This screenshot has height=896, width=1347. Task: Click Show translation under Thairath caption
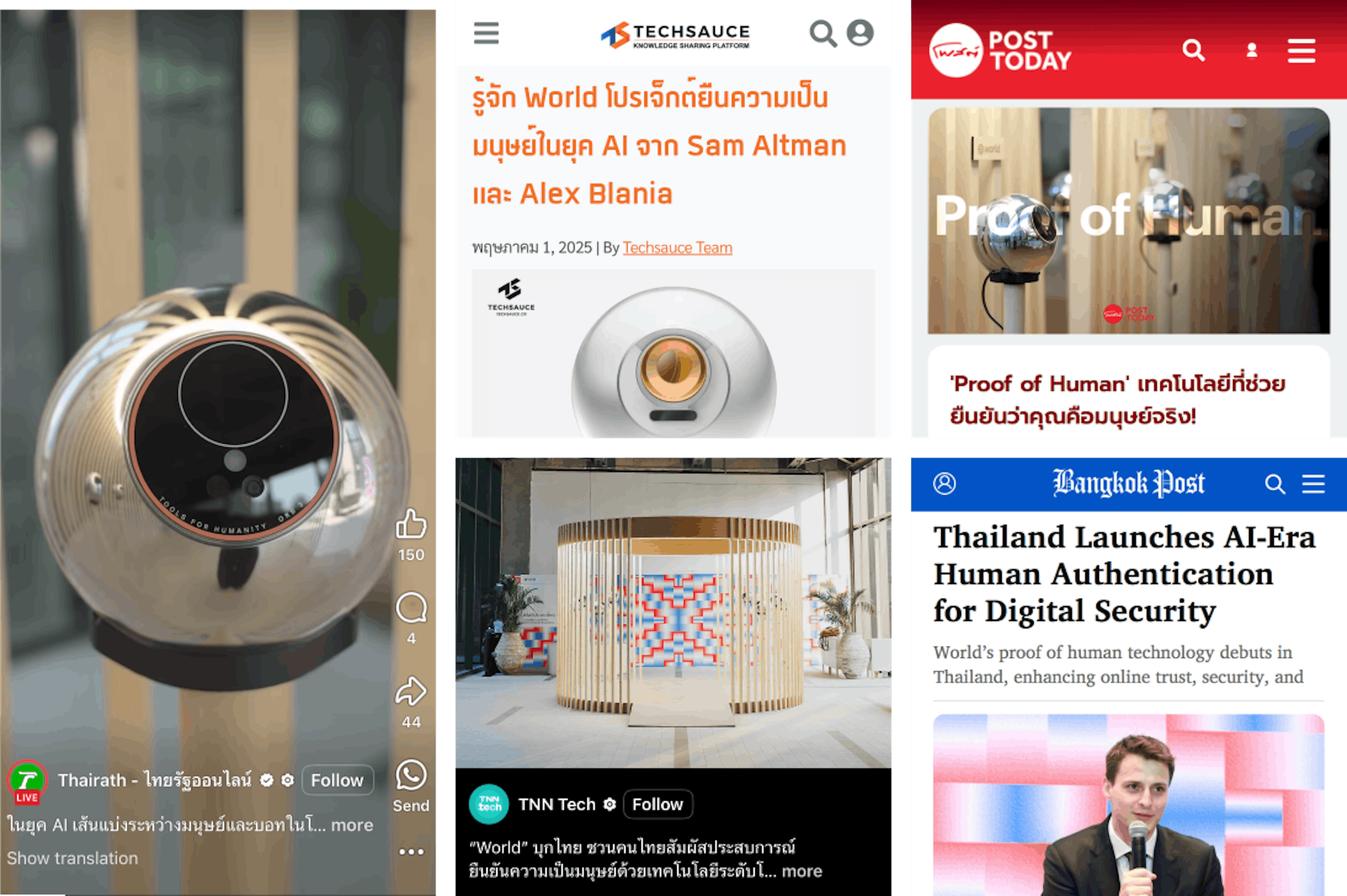(73, 858)
